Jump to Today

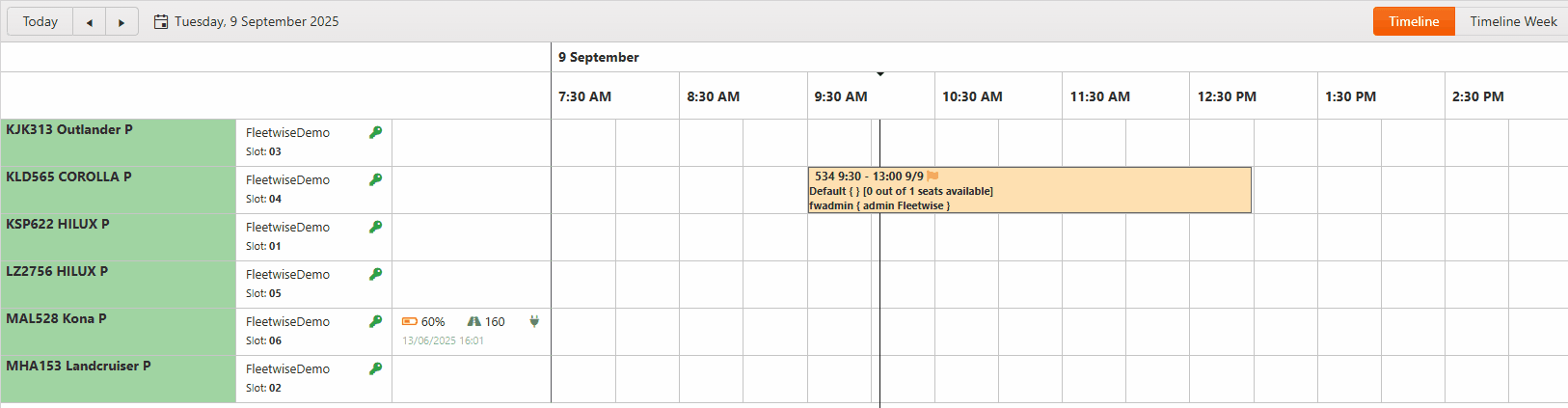pos(41,21)
